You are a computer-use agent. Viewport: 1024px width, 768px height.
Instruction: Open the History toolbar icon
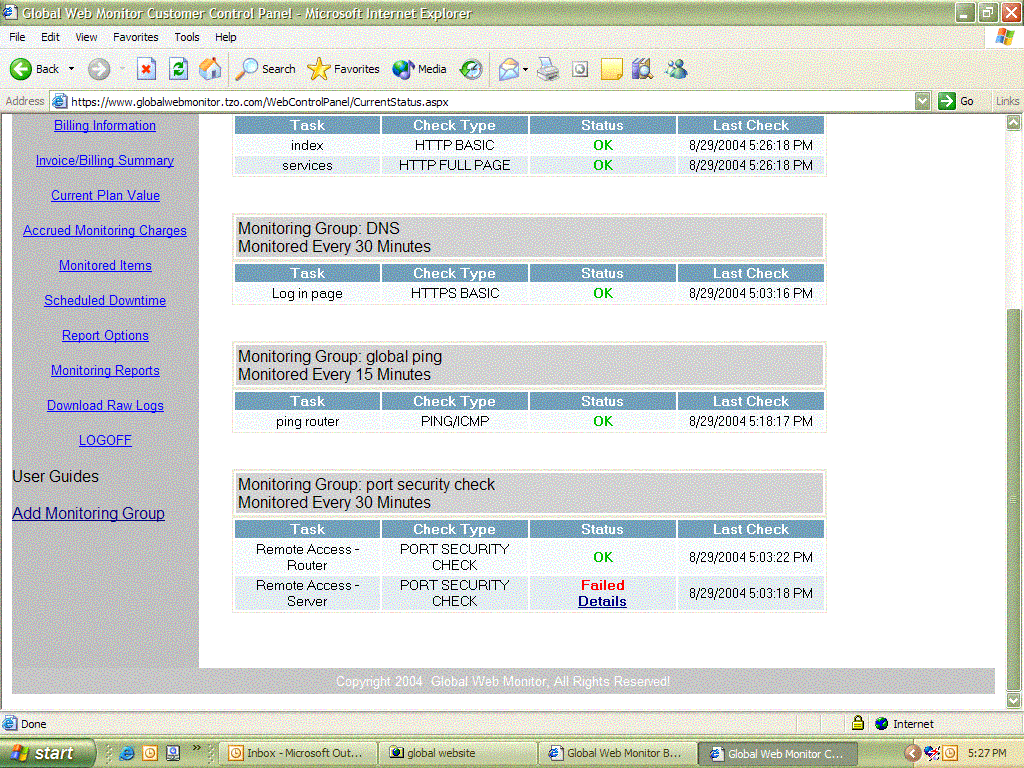click(471, 69)
